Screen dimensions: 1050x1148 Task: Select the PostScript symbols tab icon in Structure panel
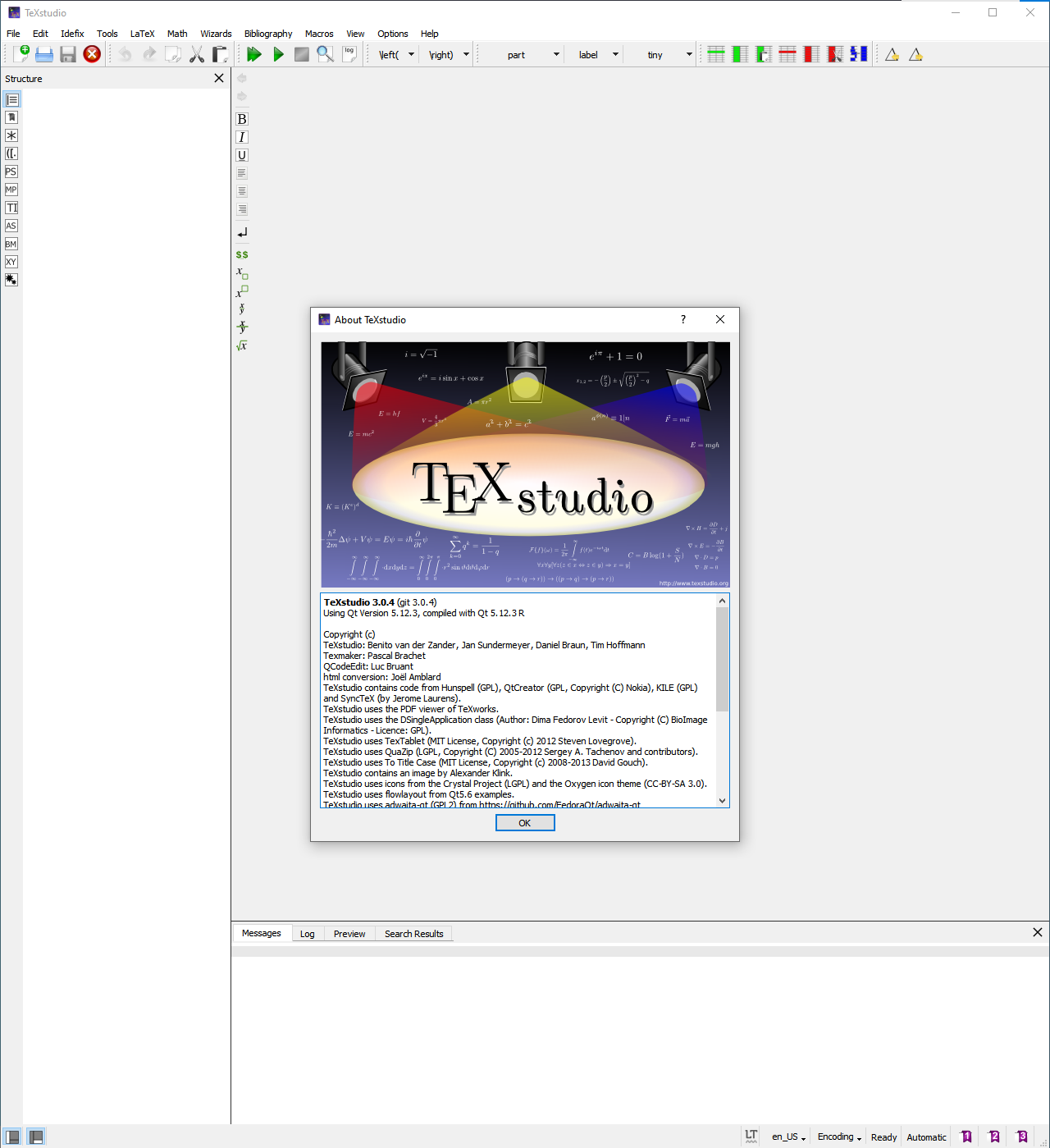tap(11, 172)
